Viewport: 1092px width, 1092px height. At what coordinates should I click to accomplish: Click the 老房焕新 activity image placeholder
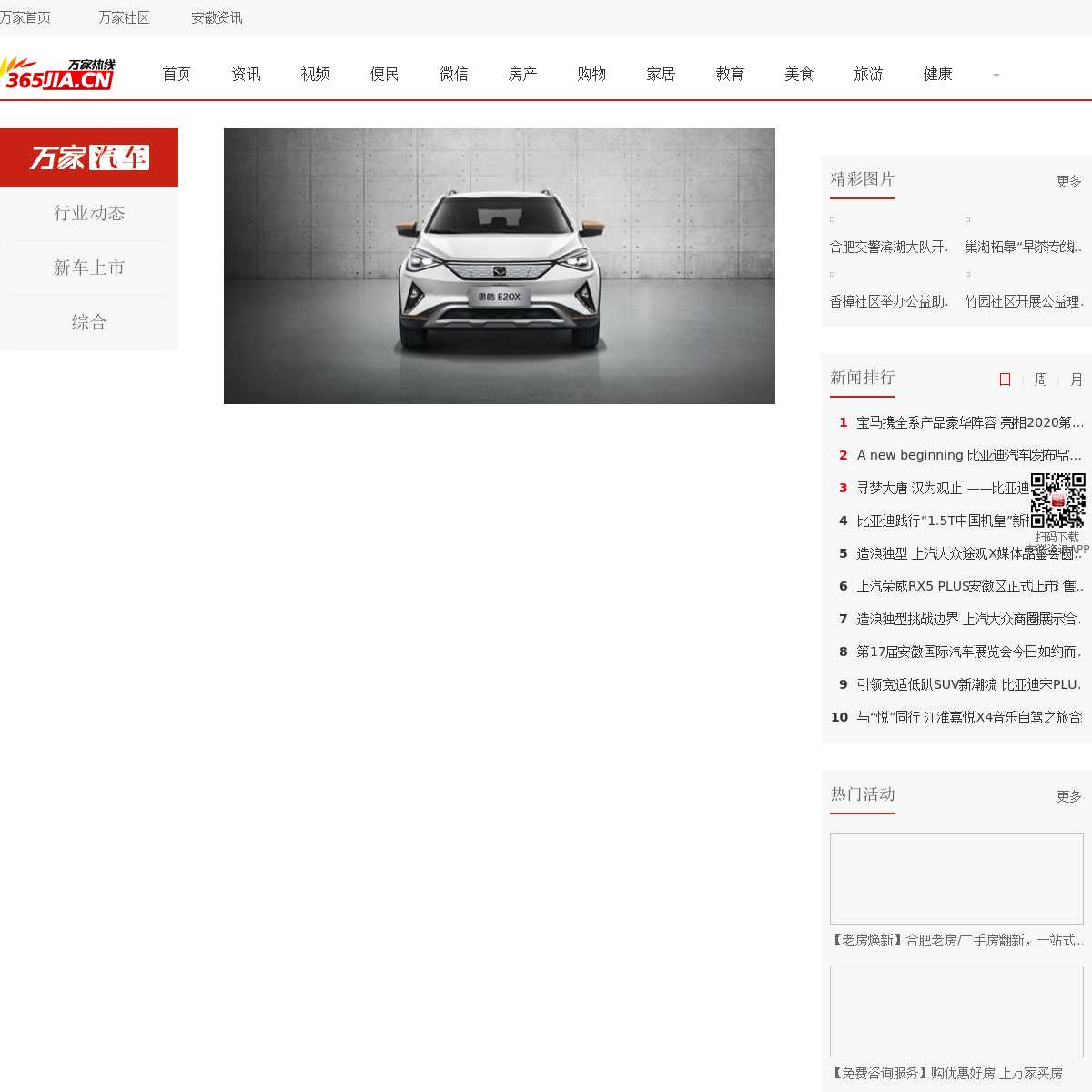click(956, 878)
